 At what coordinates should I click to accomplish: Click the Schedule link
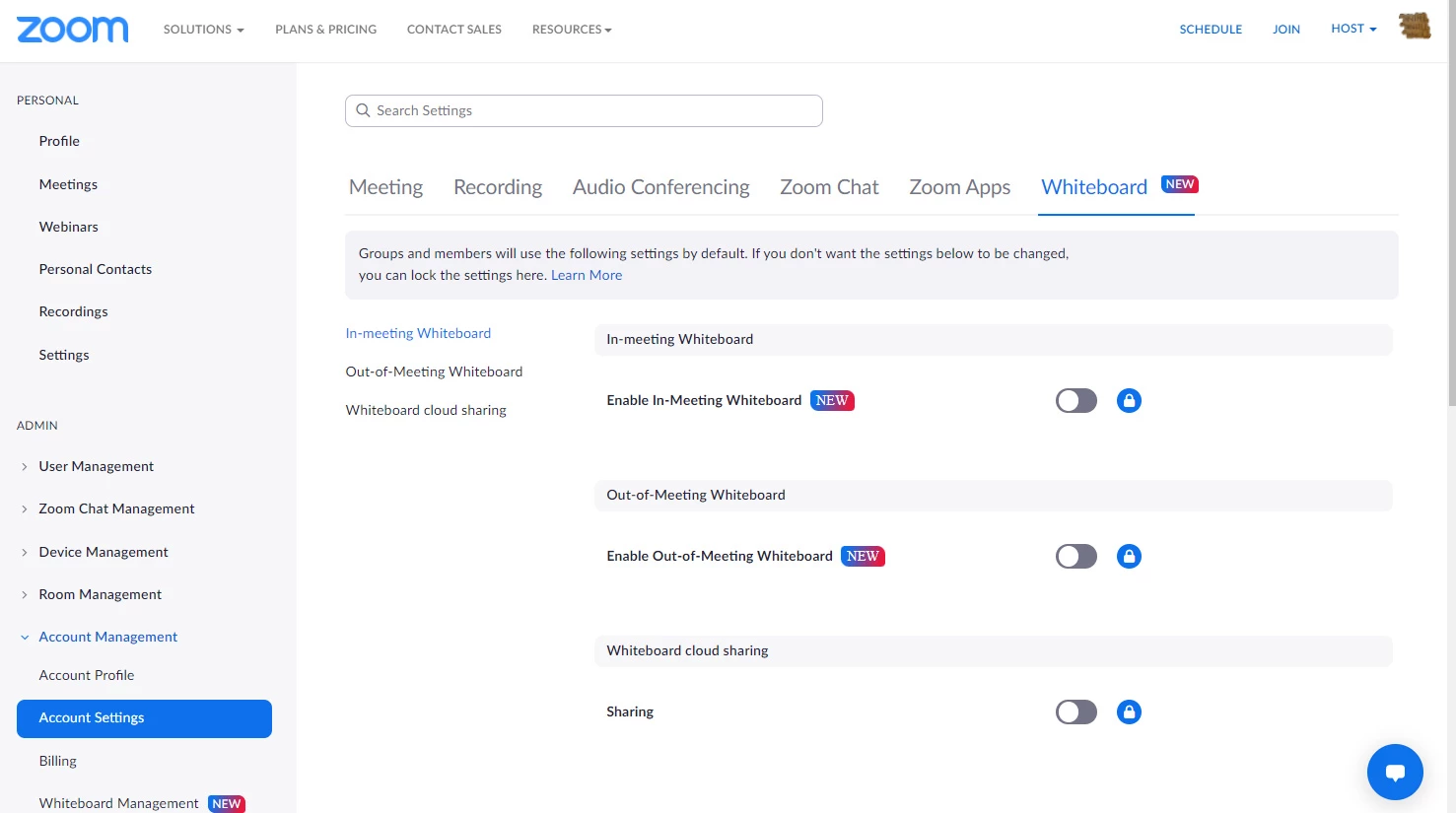[x=1211, y=30]
